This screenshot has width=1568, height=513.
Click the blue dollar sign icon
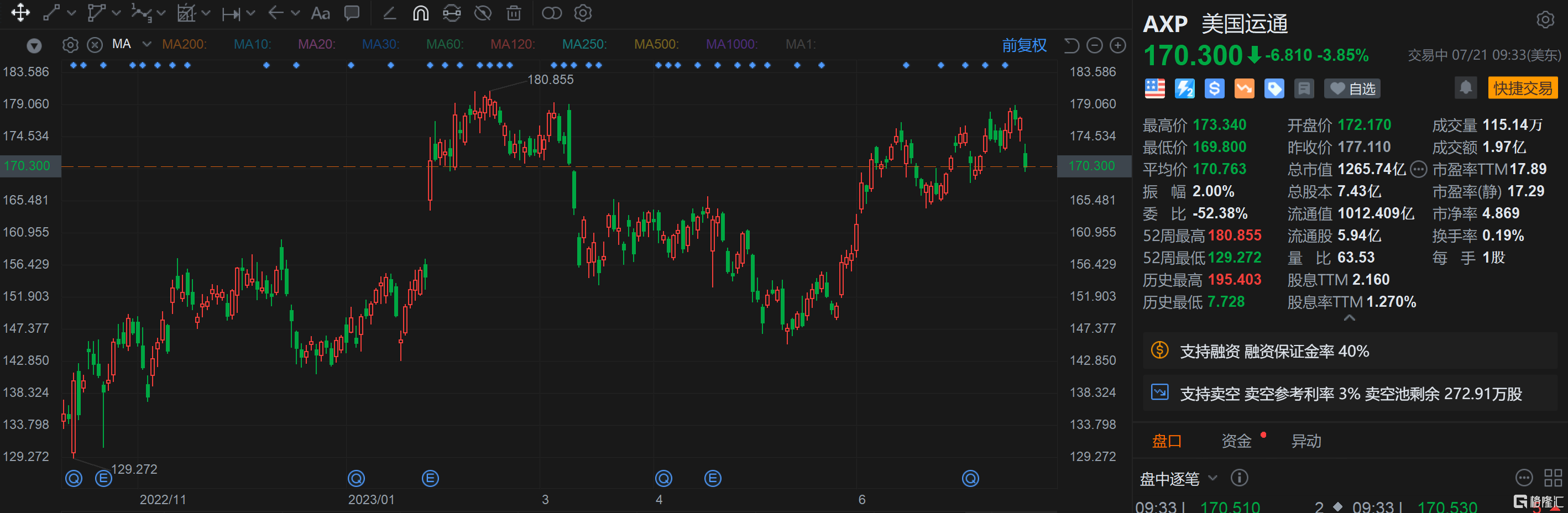1214,89
